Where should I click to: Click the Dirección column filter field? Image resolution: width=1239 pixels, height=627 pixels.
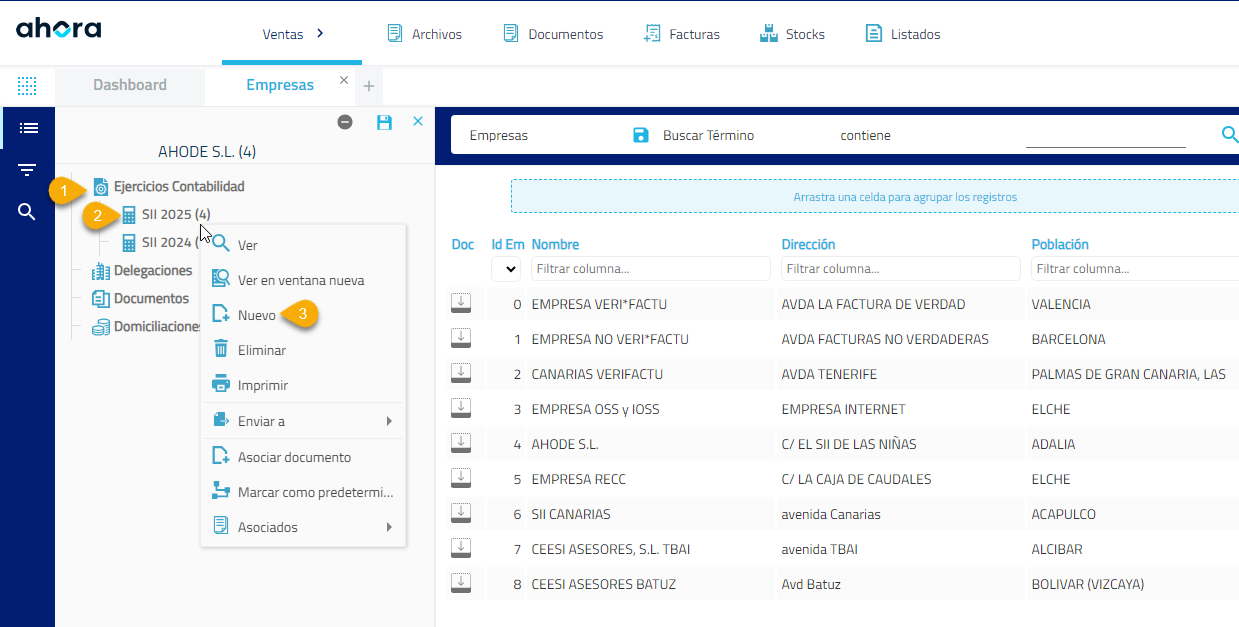click(x=901, y=268)
